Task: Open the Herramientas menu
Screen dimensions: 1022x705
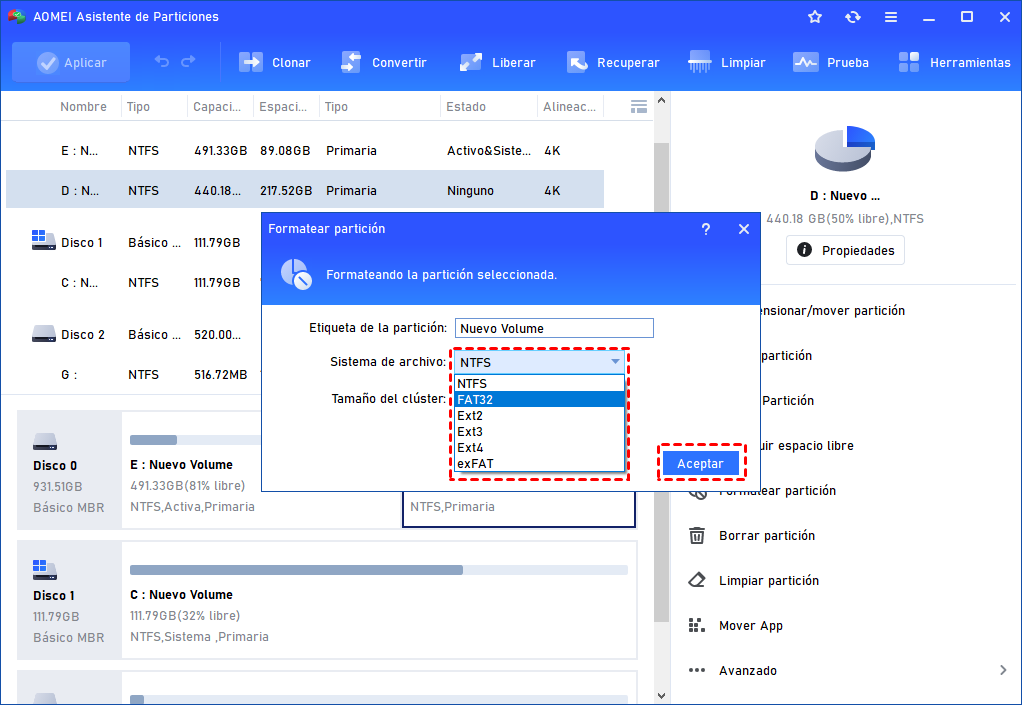Action: [x=909, y=62]
